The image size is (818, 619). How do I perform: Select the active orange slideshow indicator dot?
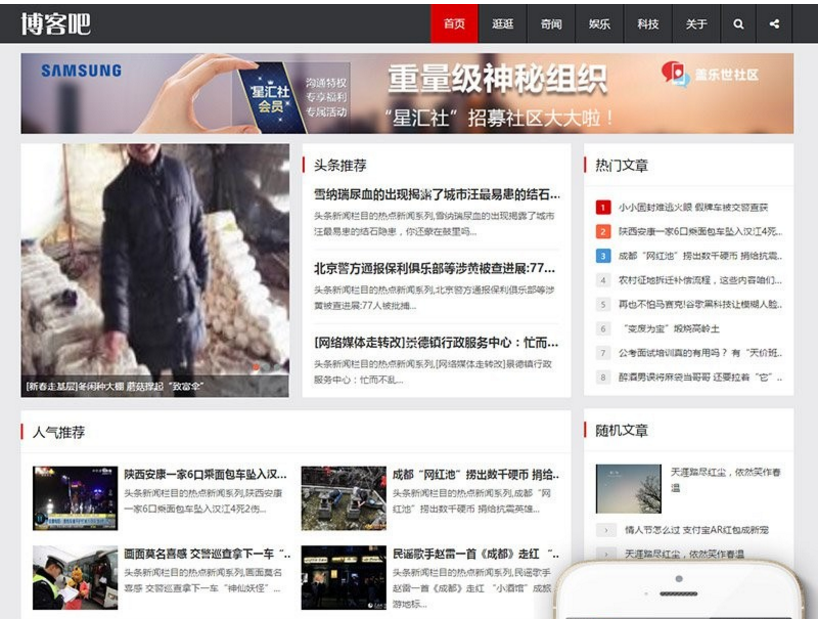coord(256,367)
